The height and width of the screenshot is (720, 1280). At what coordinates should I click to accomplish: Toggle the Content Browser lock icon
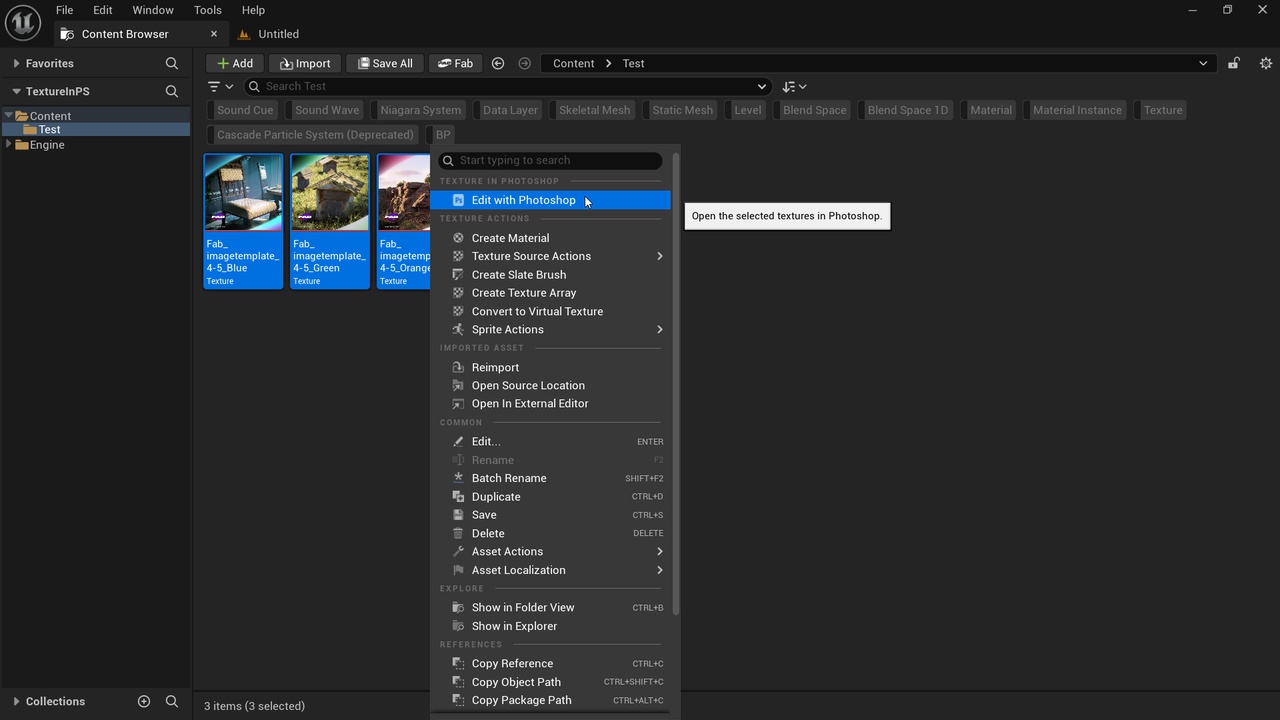(1234, 63)
